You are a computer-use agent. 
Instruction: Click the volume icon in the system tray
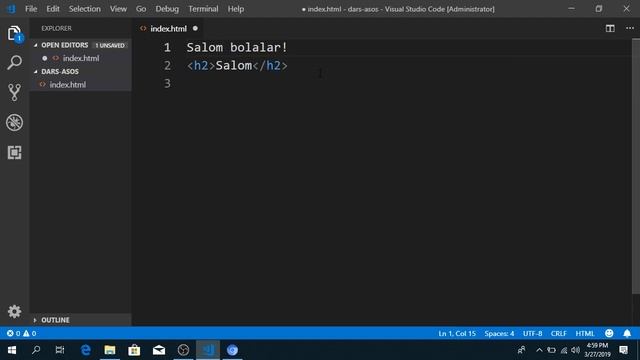pyautogui.click(x=576, y=350)
